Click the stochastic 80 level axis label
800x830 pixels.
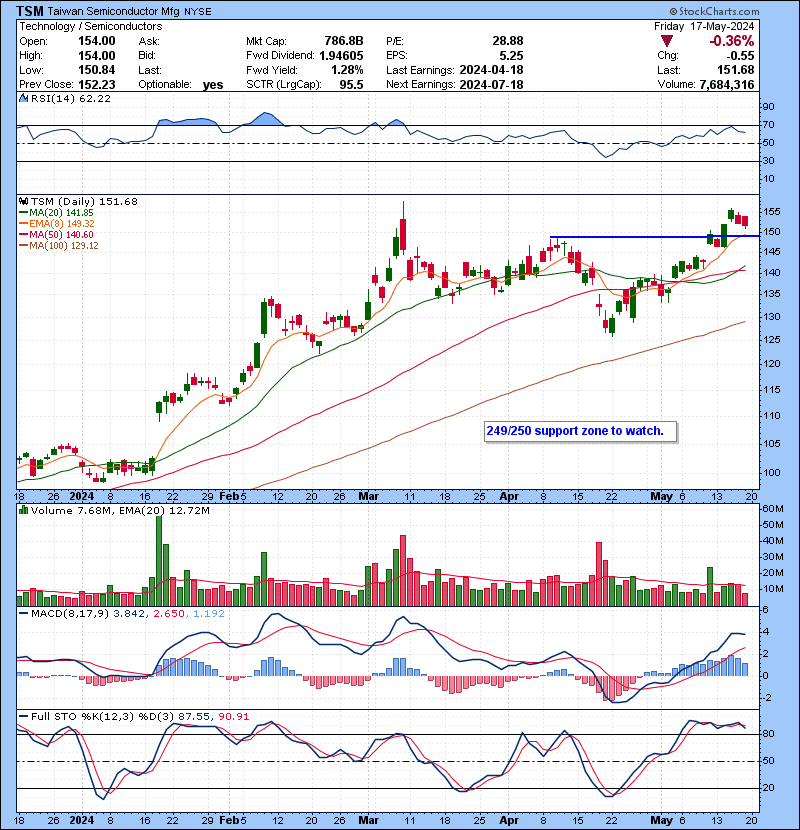pos(768,734)
